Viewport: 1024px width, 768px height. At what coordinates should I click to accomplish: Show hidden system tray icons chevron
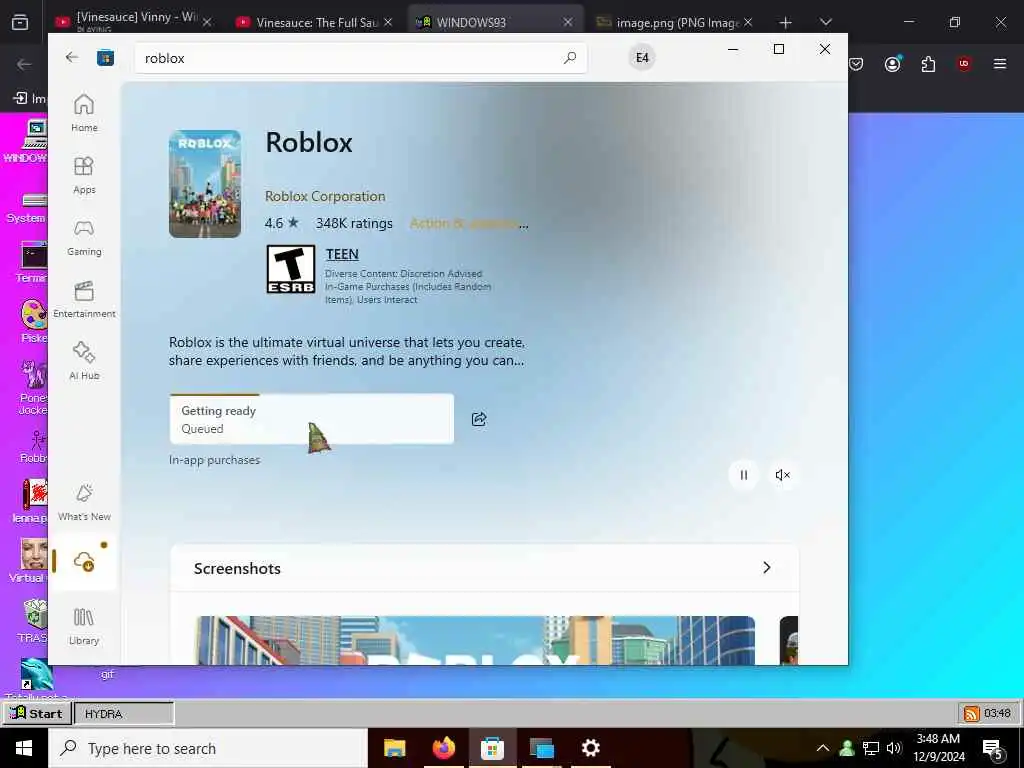tap(823, 748)
